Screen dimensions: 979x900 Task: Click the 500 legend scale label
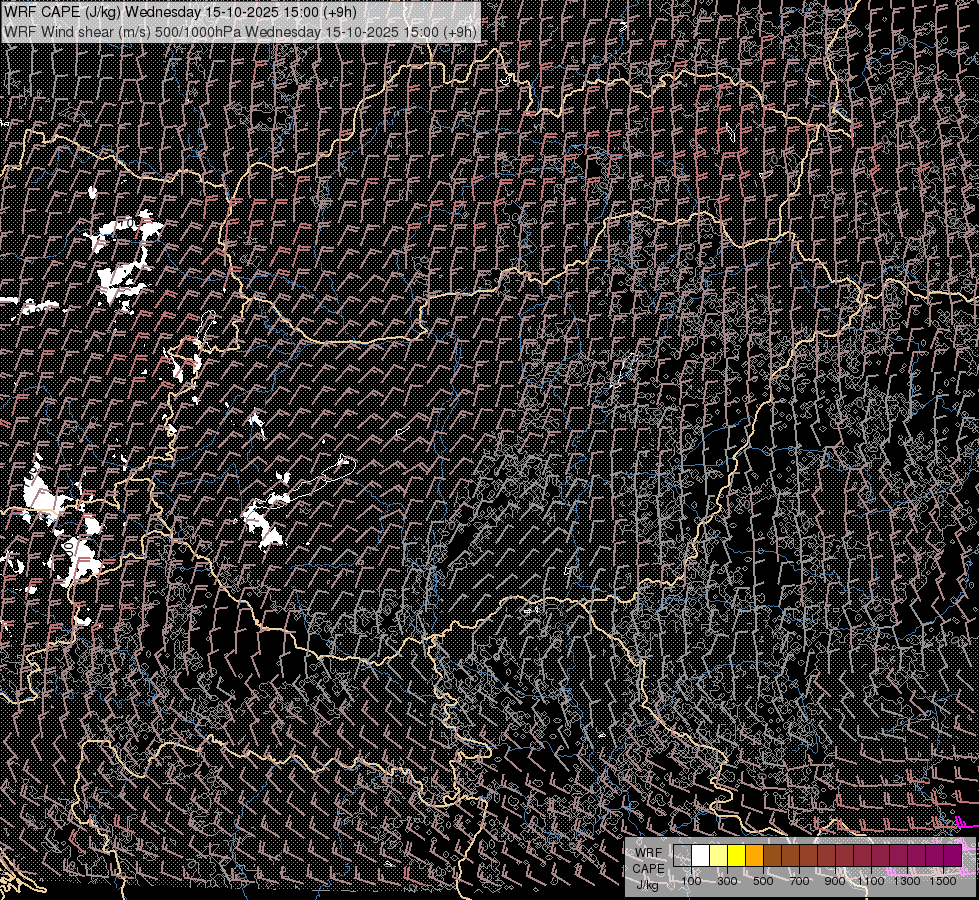[x=763, y=881]
